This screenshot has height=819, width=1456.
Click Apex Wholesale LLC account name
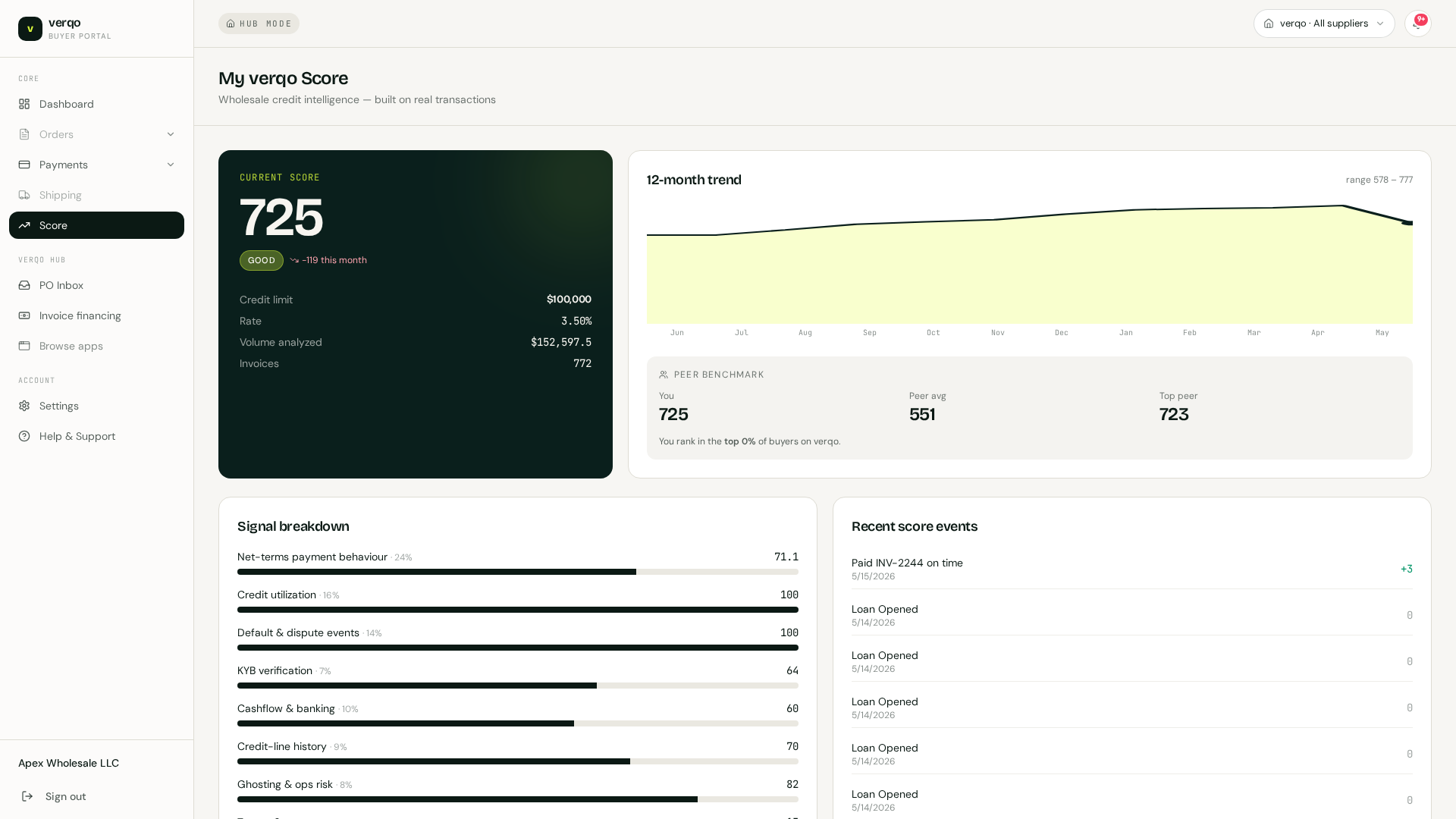click(68, 763)
